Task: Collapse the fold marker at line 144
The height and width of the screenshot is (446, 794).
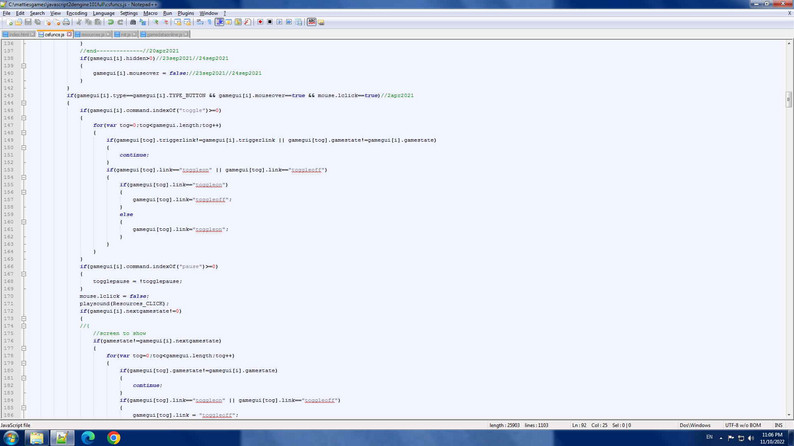Action: click(23, 103)
